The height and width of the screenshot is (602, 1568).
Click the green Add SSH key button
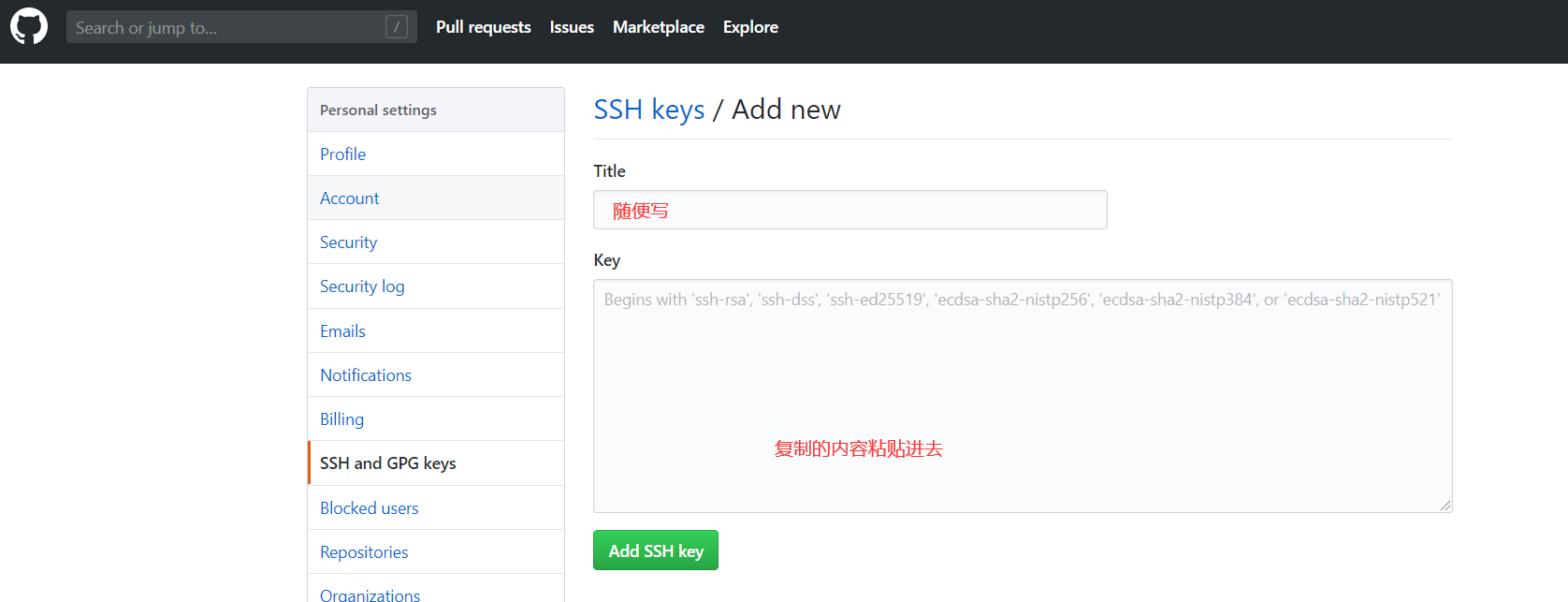656,551
